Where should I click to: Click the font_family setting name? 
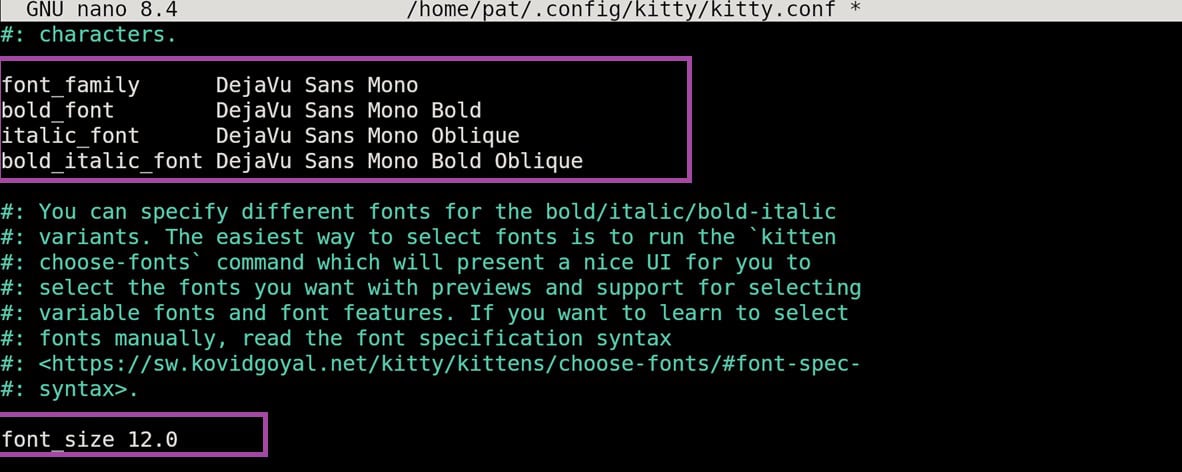click(70, 85)
